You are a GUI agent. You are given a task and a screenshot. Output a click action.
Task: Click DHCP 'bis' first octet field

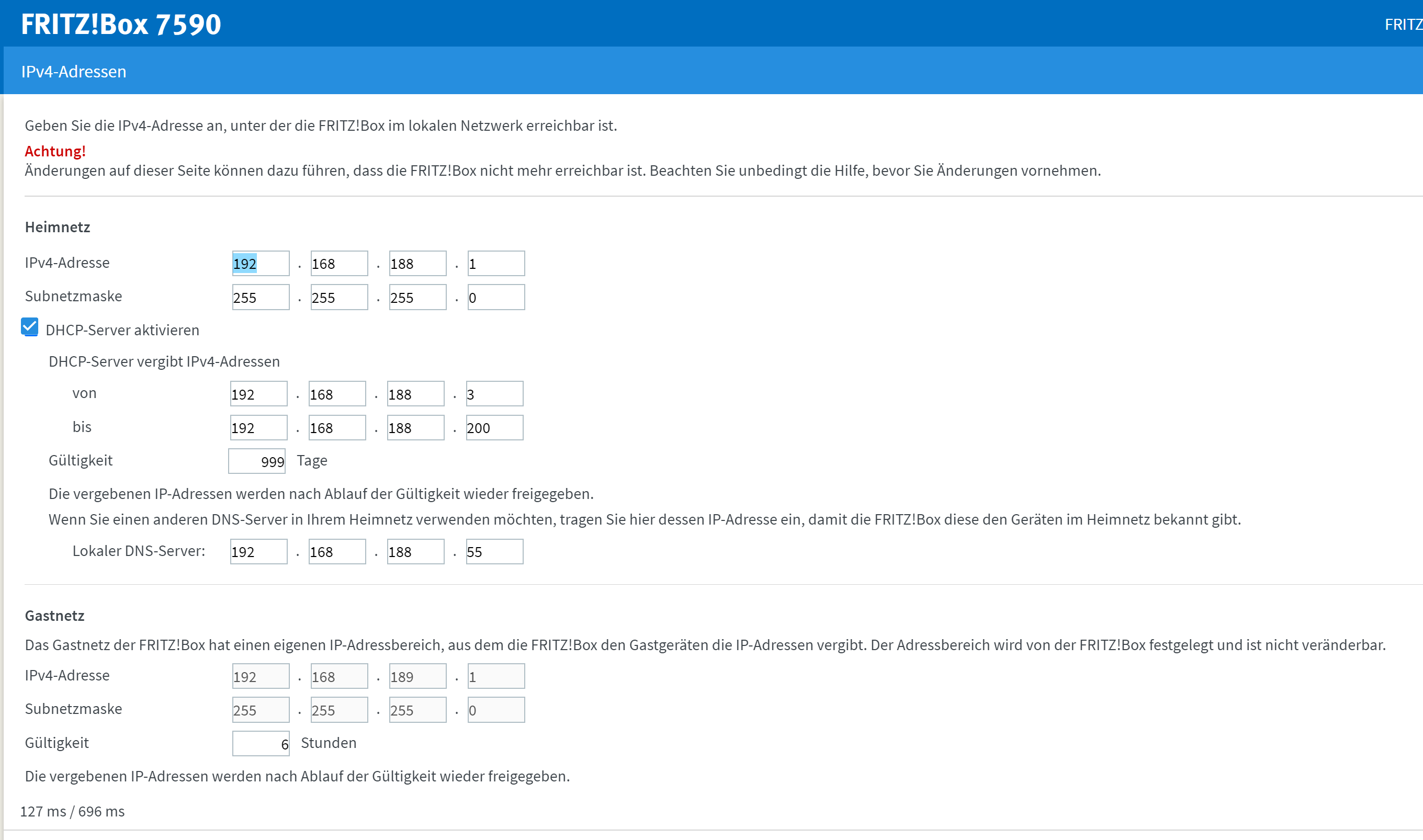258,428
